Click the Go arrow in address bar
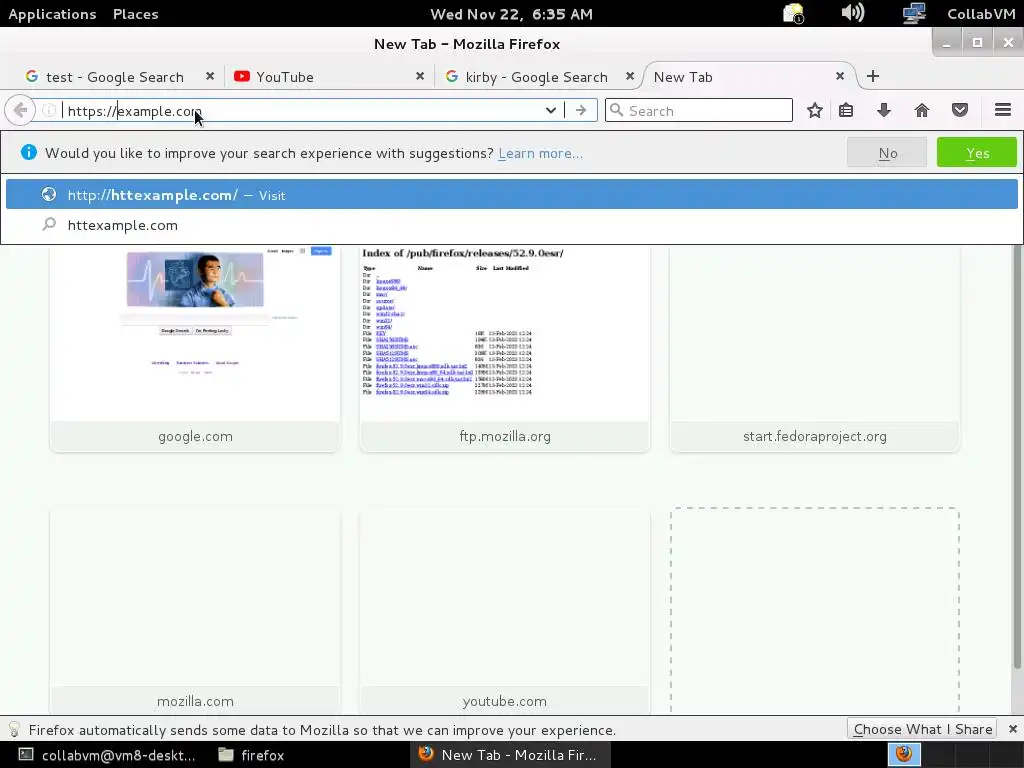Viewport: 1024px width, 768px height. (581, 110)
